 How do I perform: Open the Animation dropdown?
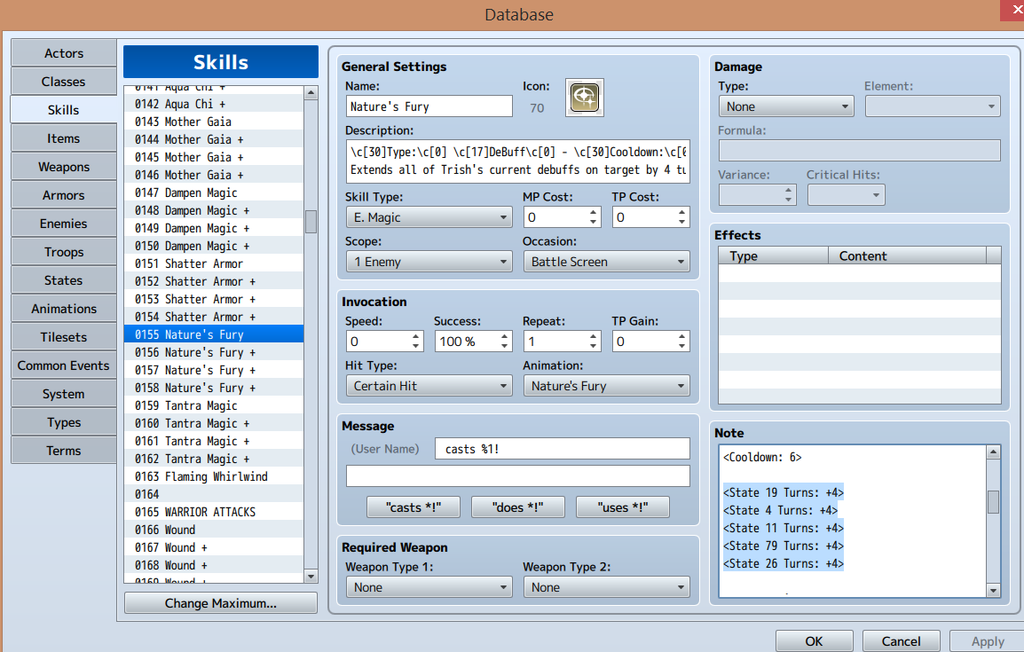coord(605,386)
